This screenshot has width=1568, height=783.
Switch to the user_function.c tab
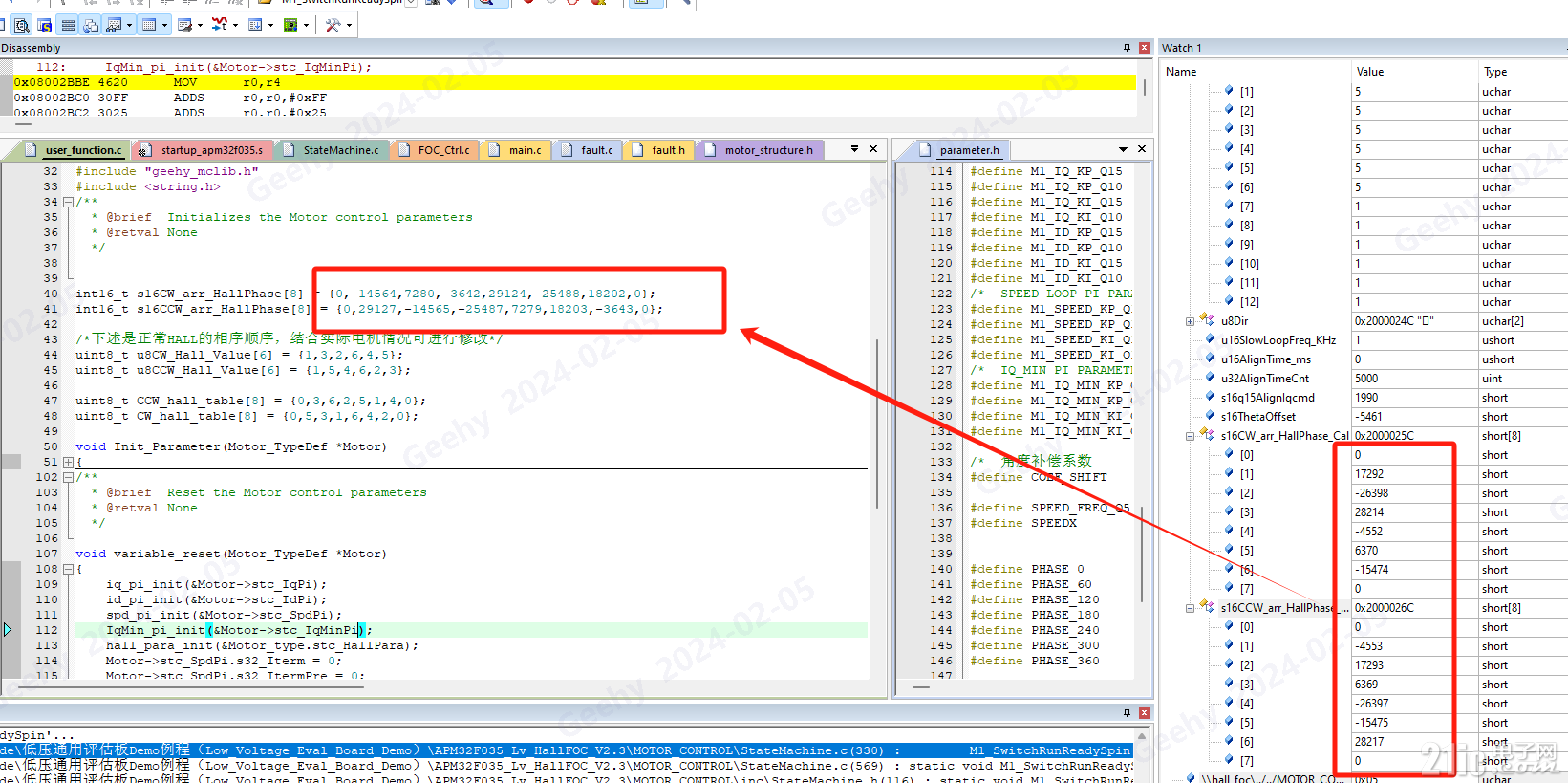click(74, 150)
